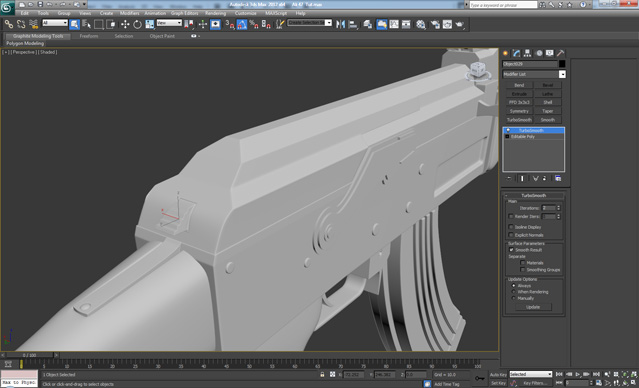The width and height of the screenshot is (639, 388).
Task: Activate Select and Scale tool
Action: tap(150, 24)
